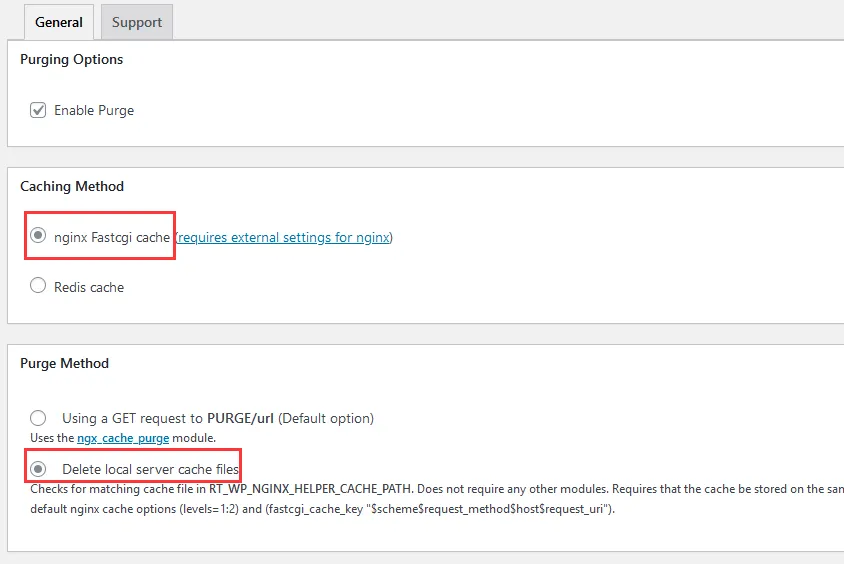
Task: Toggle the Enable Purge checkbox
Action: pos(38,110)
